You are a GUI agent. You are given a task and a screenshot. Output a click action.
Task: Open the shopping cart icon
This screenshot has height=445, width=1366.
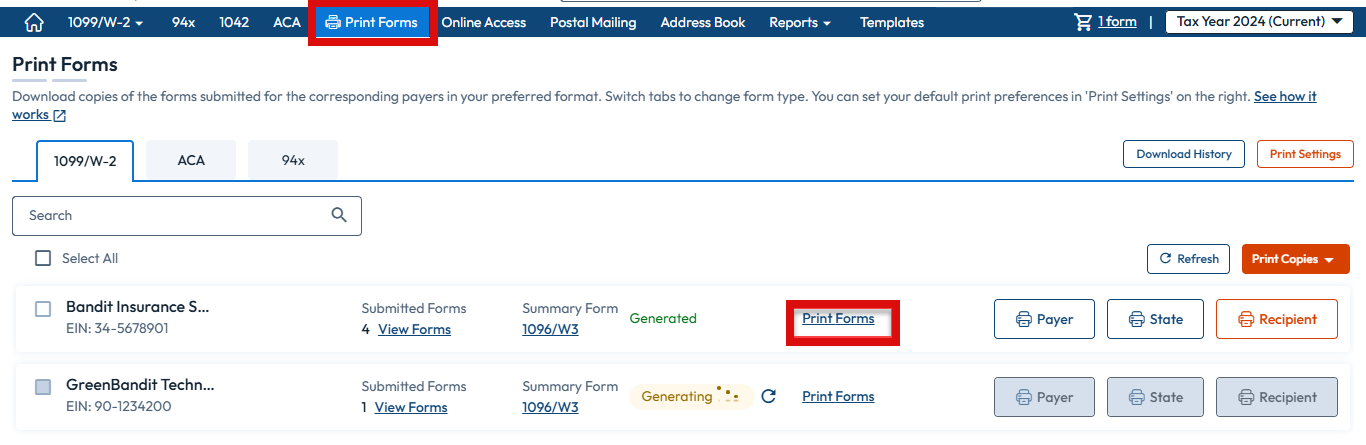(1083, 22)
